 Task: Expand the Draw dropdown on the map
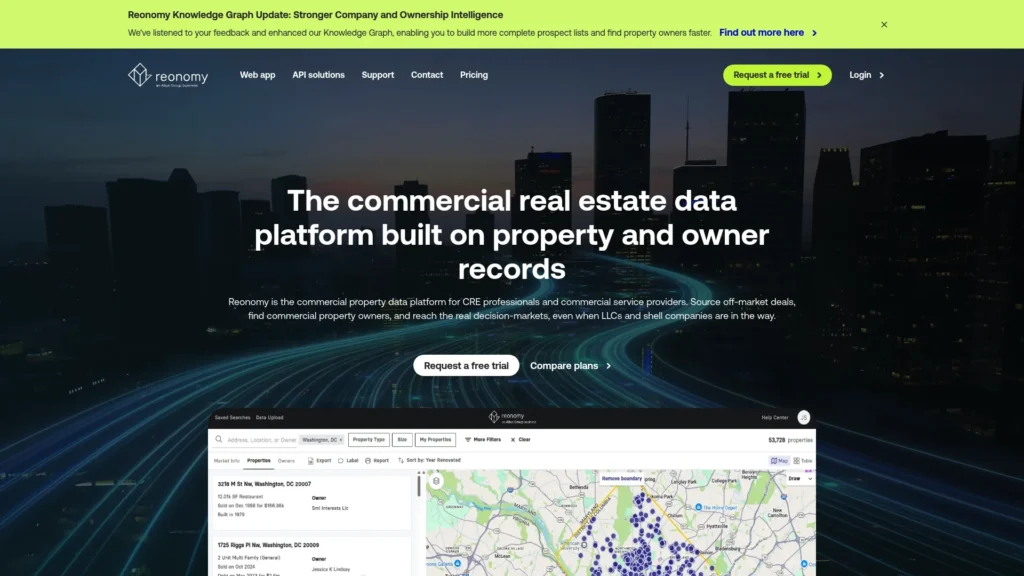tap(800, 479)
